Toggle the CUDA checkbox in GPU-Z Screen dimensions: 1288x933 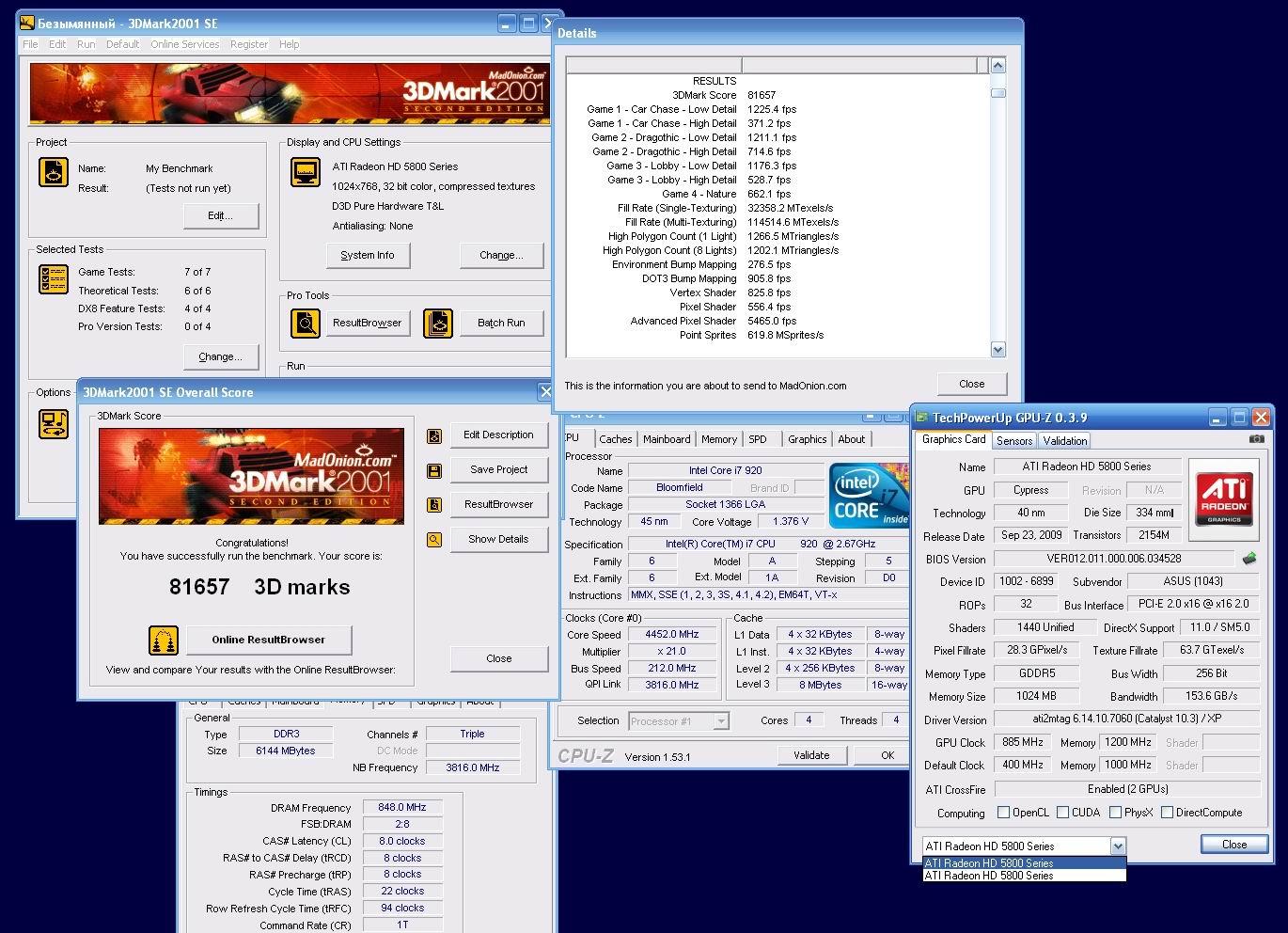[1062, 813]
